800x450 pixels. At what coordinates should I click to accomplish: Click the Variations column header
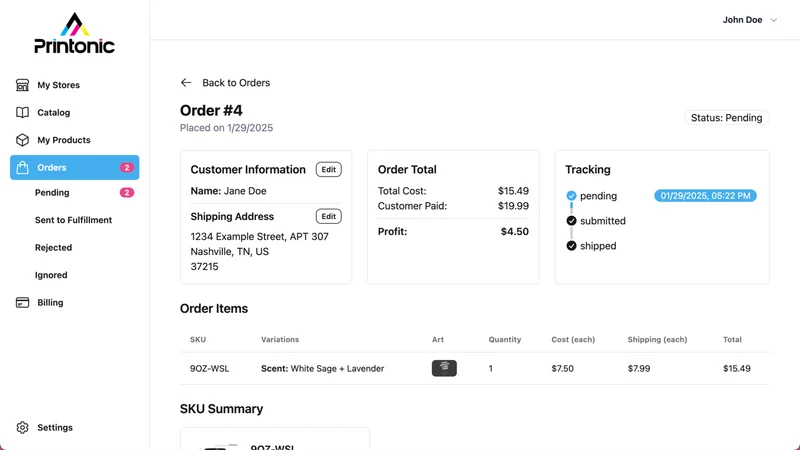(x=280, y=339)
